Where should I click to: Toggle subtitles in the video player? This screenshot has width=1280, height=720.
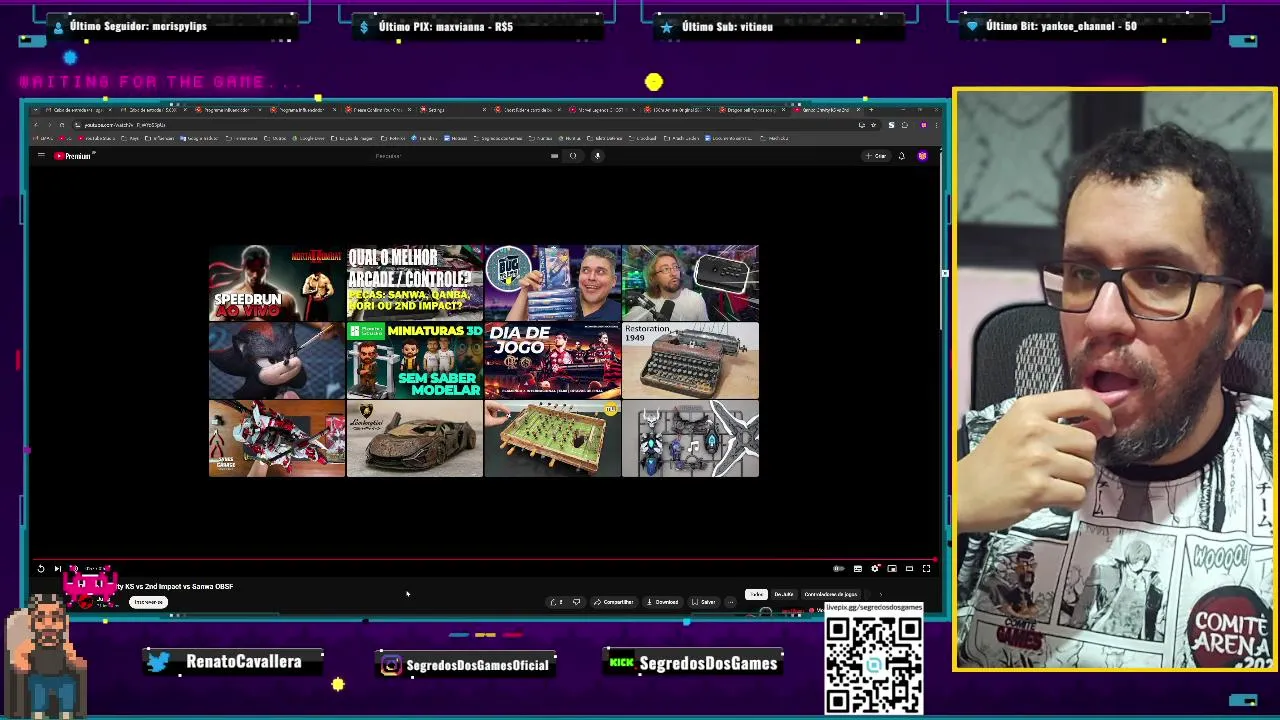[858, 569]
